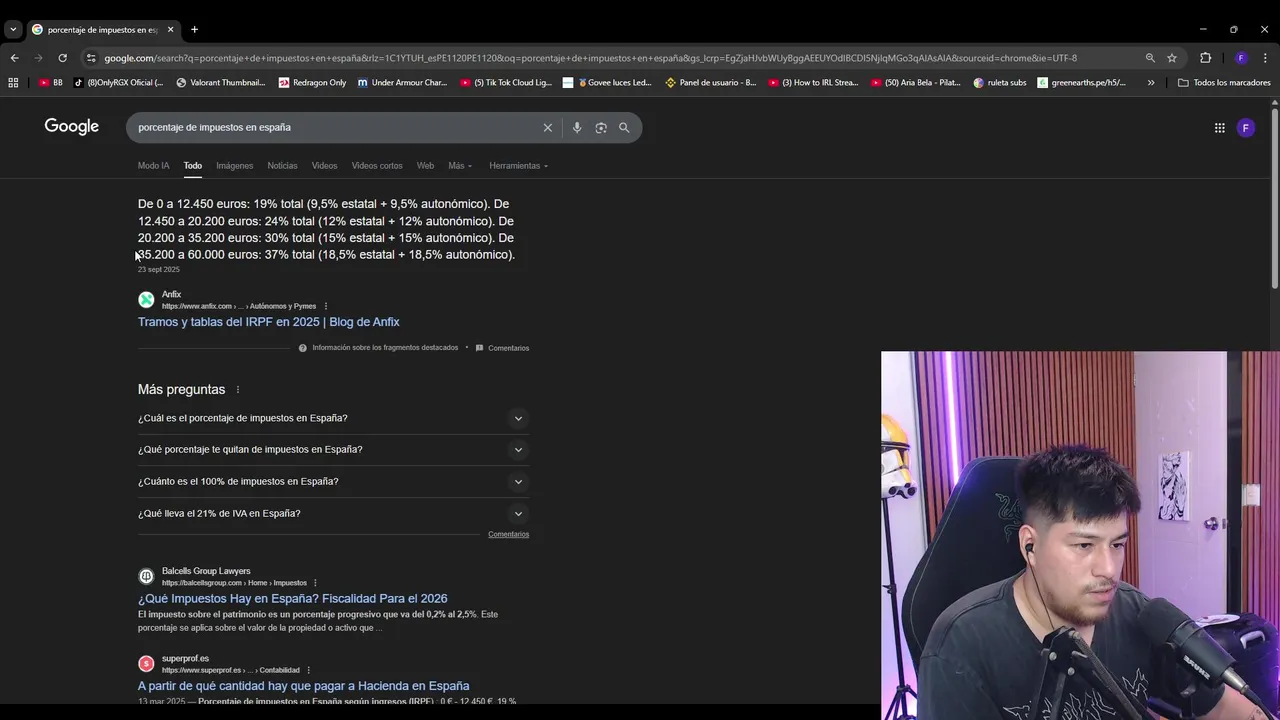Open the Google account avatar
1280x720 pixels.
tap(1245, 127)
